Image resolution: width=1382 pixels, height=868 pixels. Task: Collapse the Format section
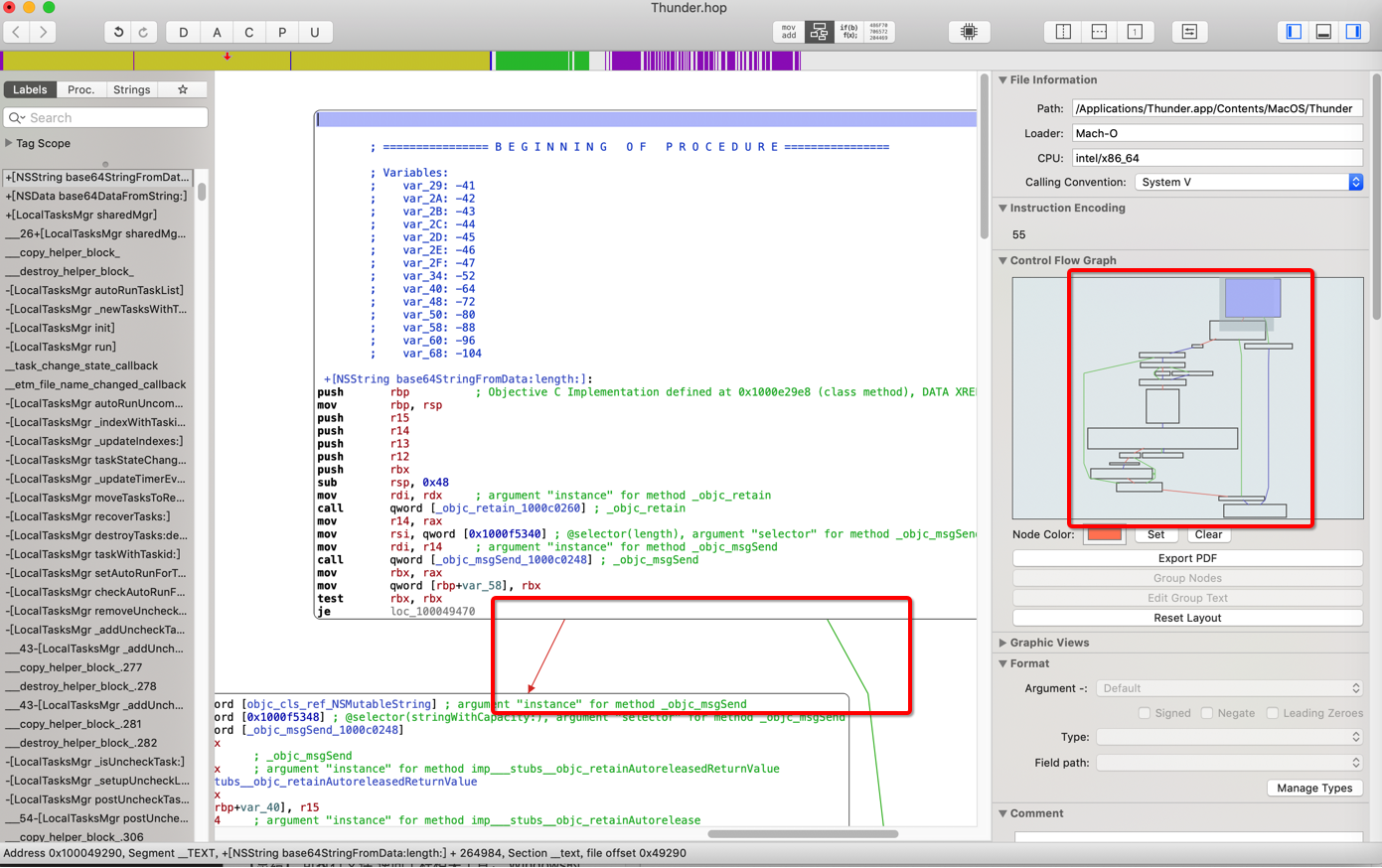click(1002, 663)
